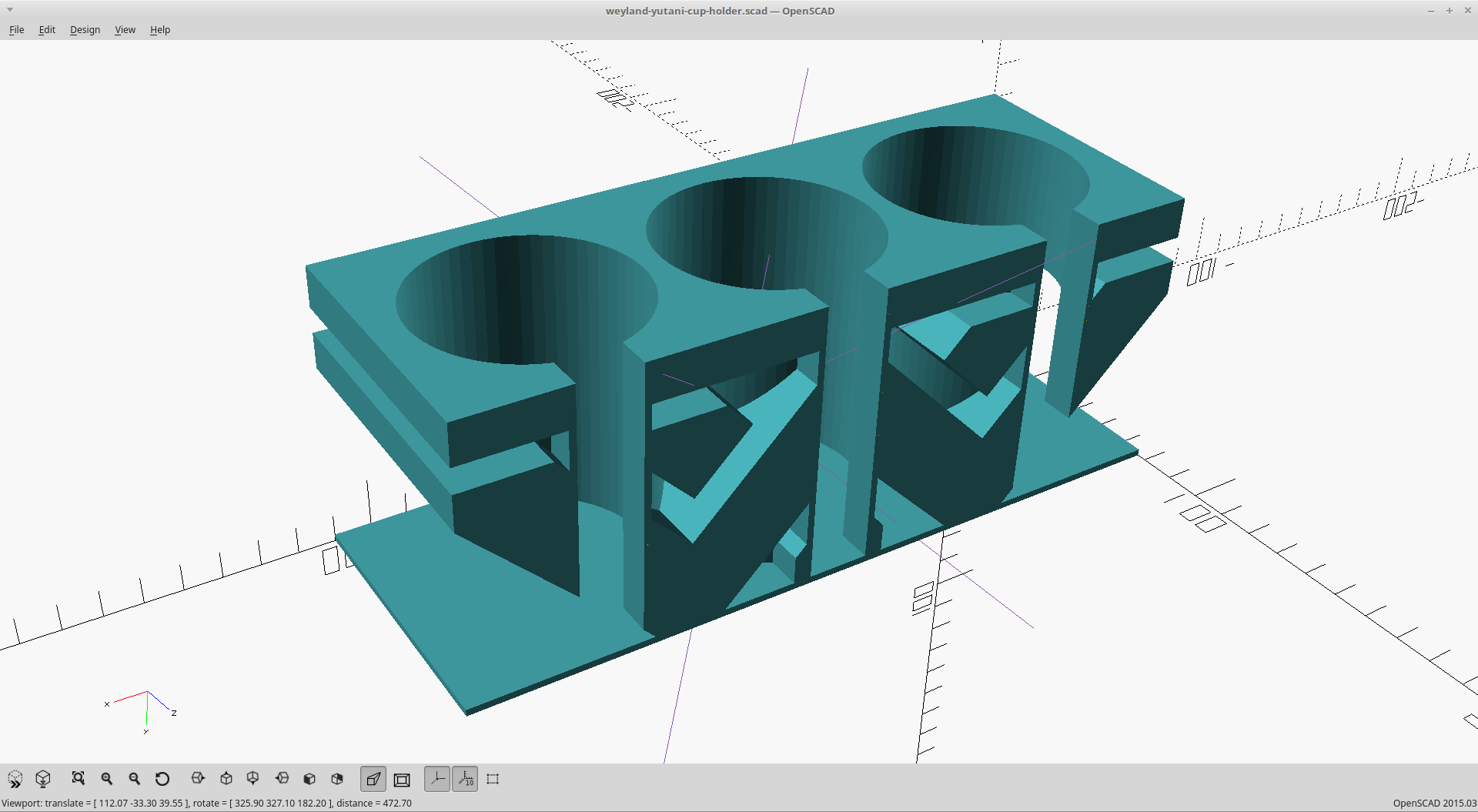Reset the view with the circular arrow icon
This screenshot has height=812, width=1478.
(162, 779)
